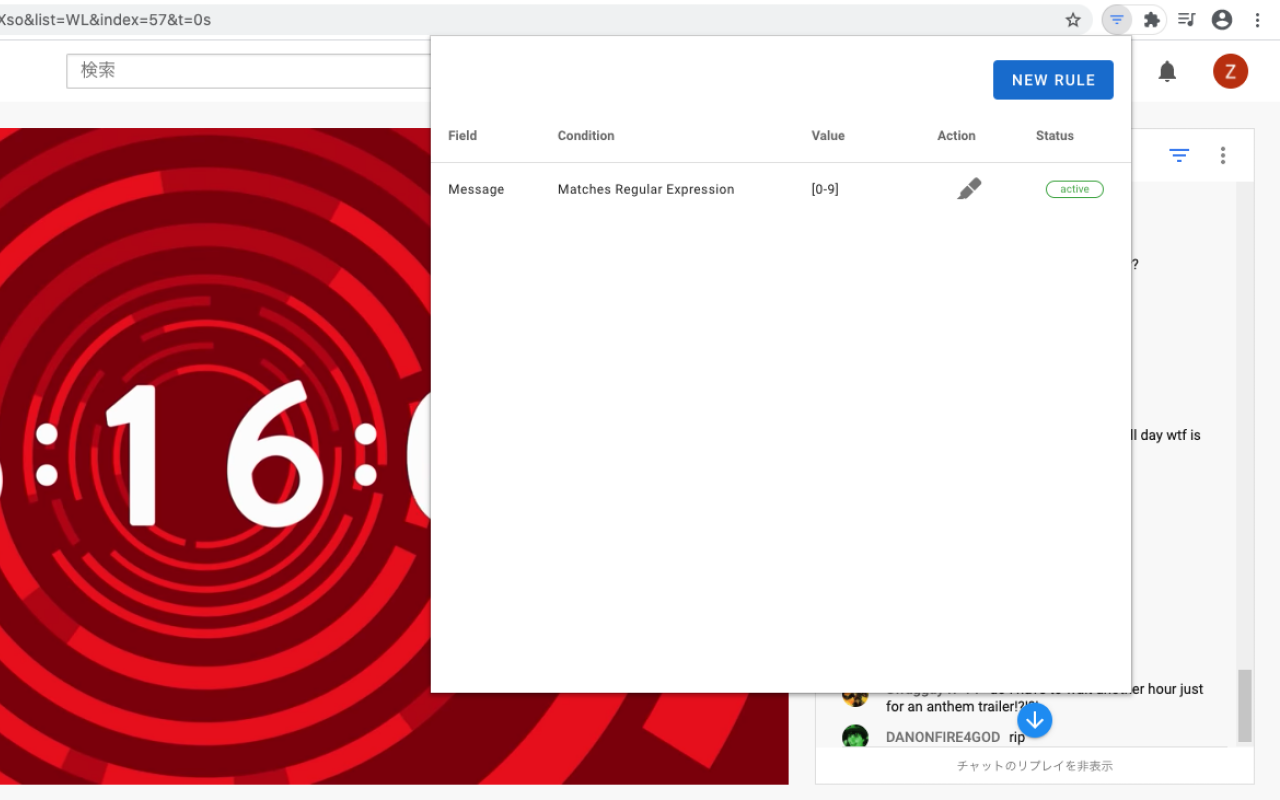Click the chat scrollbar thumb
1280x800 pixels.
click(x=1244, y=705)
